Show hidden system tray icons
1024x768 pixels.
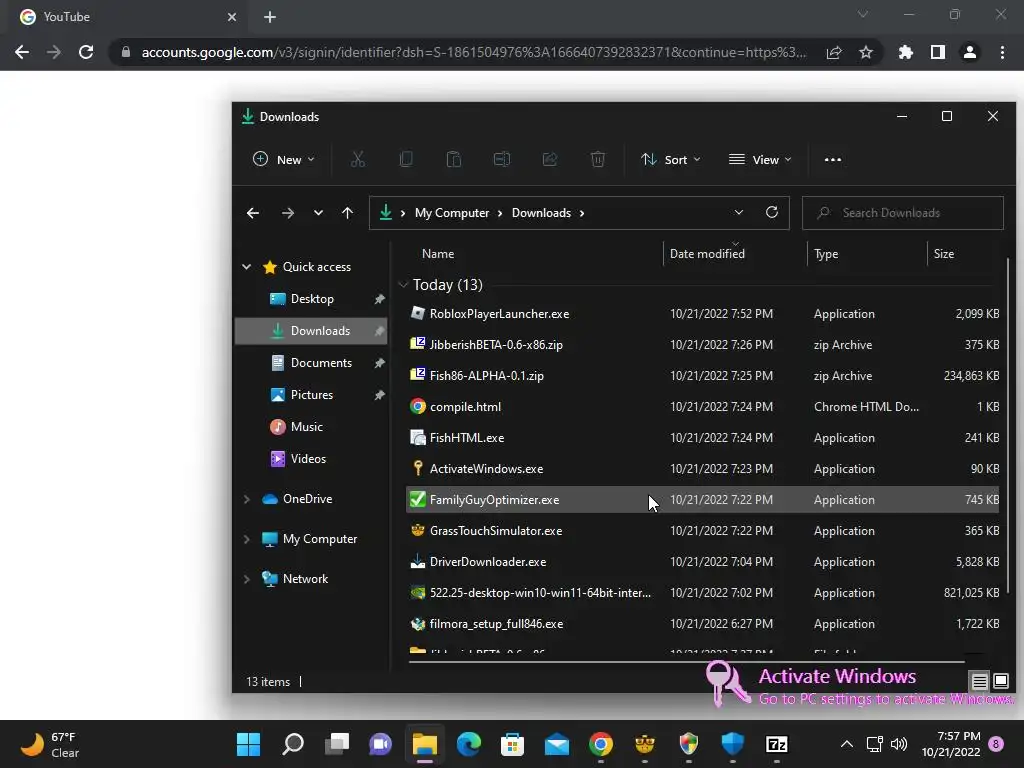[x=846, y=744]
